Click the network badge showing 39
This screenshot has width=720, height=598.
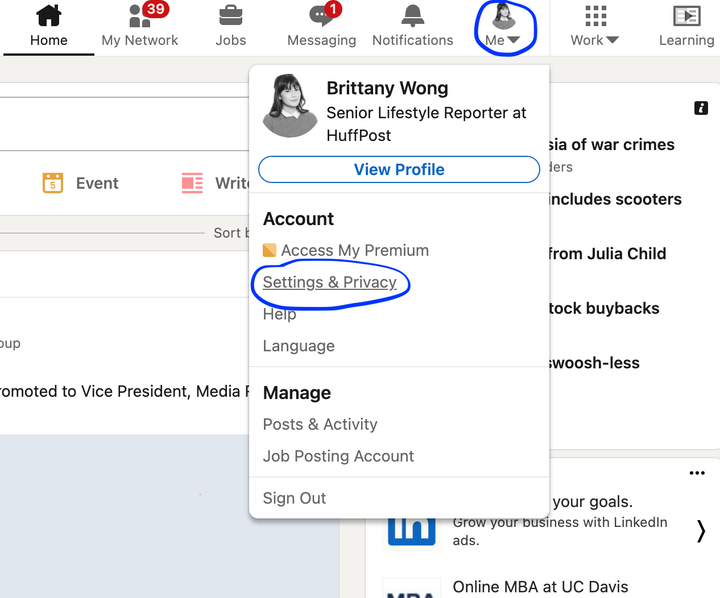[155, 9]
